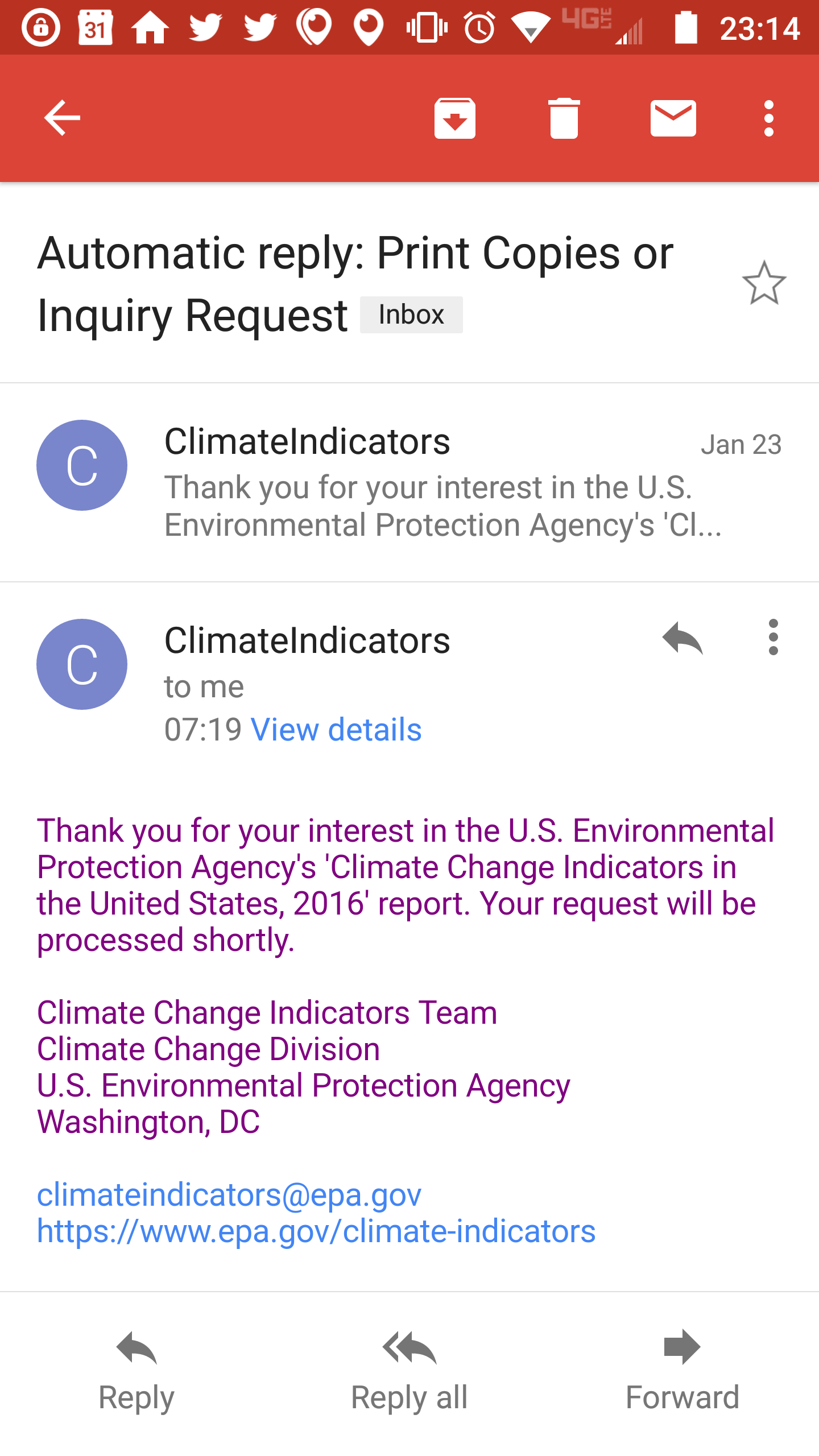Tap the Inbox label chip
This screenshot has height=1456, width=819.
pyautogui.click(x=411, y=315)
